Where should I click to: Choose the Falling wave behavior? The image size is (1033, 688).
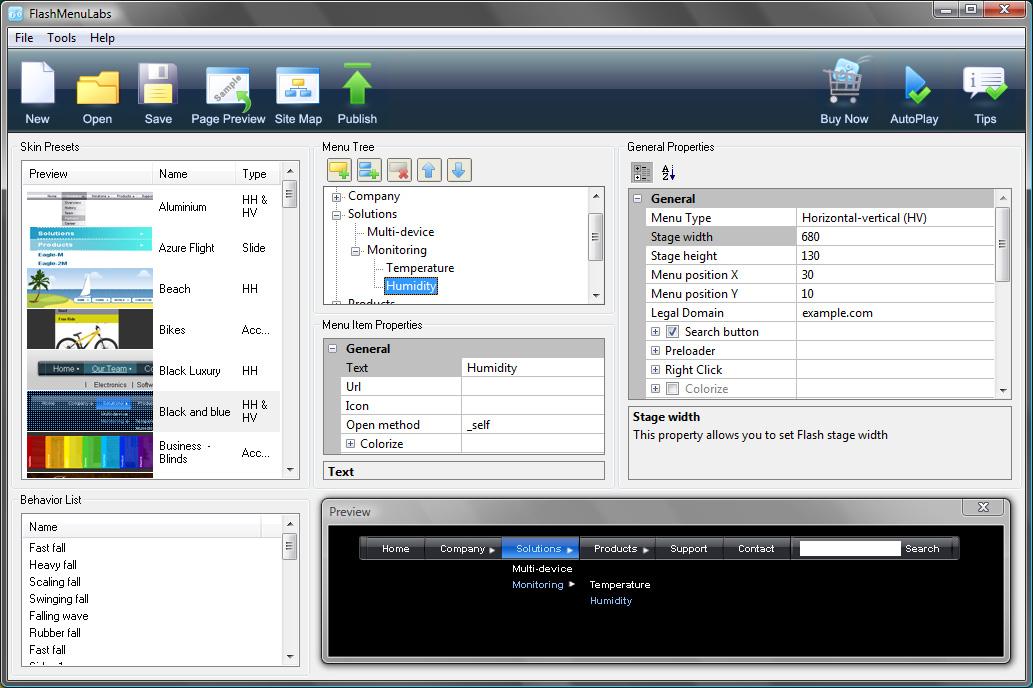point(59,616)
